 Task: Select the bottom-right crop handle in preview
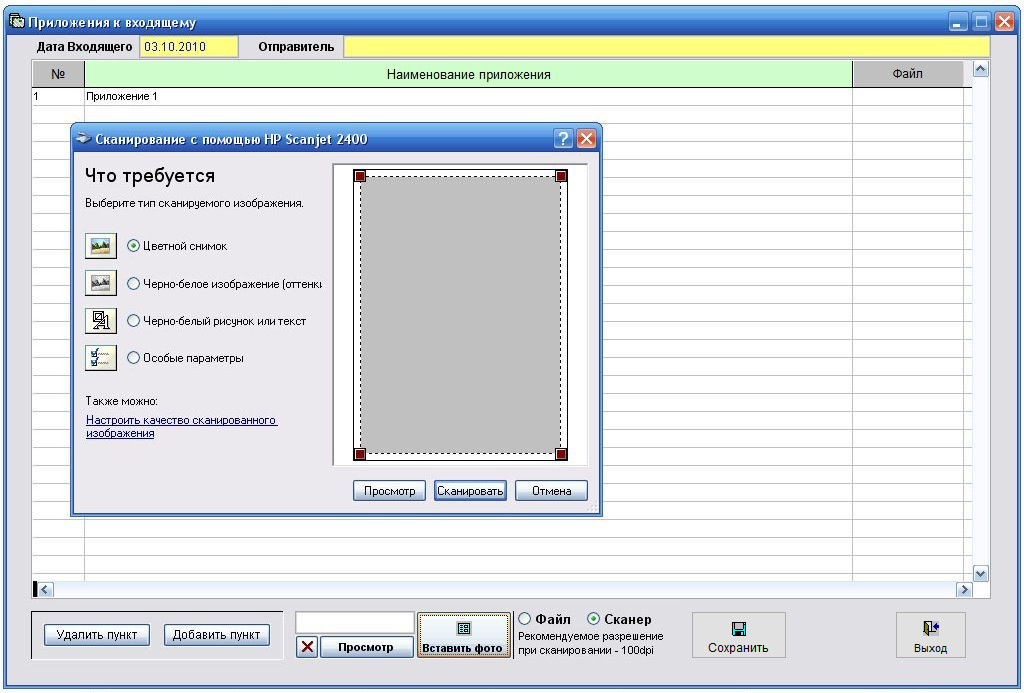coord(561,454)
